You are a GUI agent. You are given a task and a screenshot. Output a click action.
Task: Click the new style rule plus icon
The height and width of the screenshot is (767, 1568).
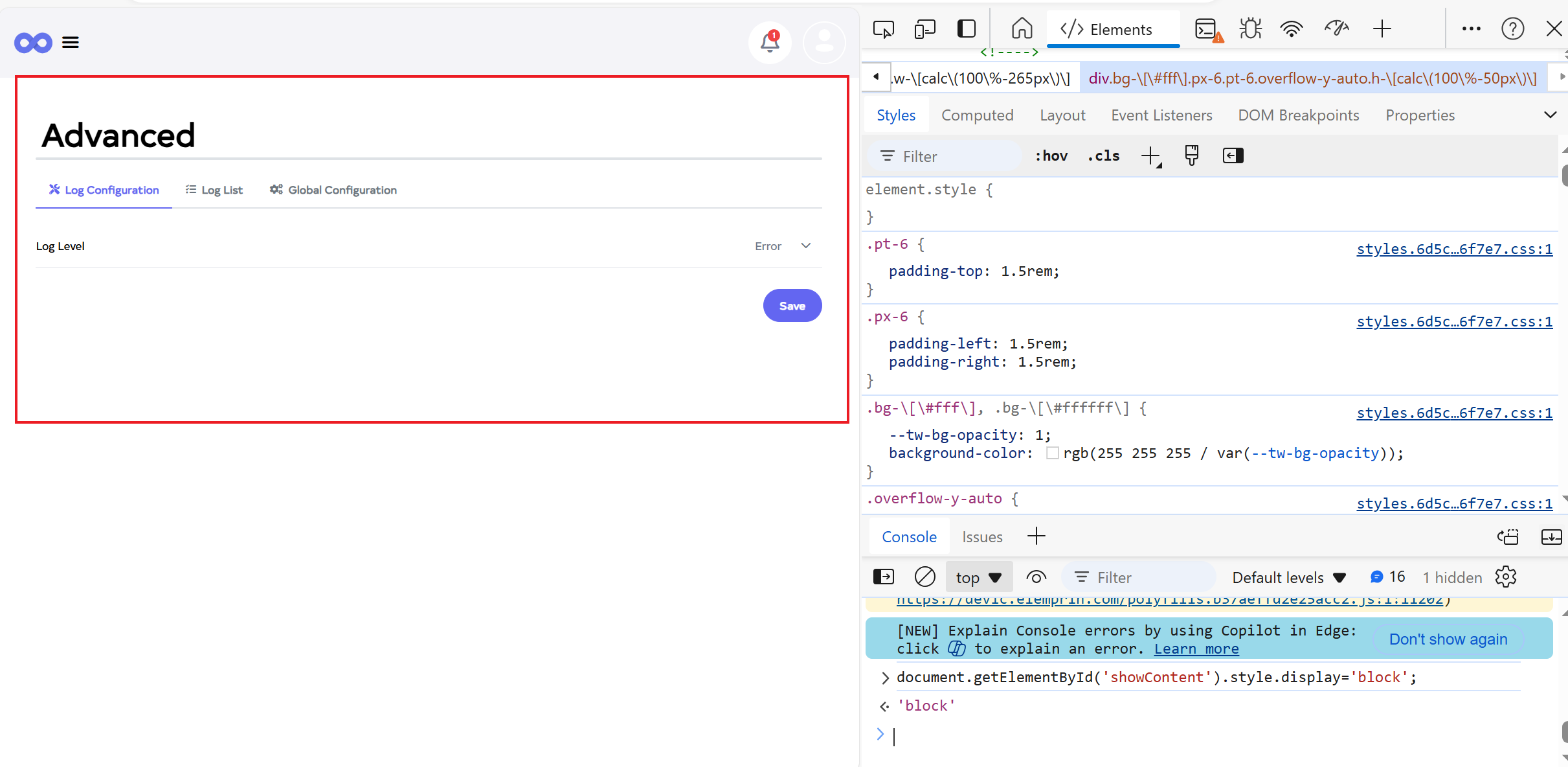1150,156
